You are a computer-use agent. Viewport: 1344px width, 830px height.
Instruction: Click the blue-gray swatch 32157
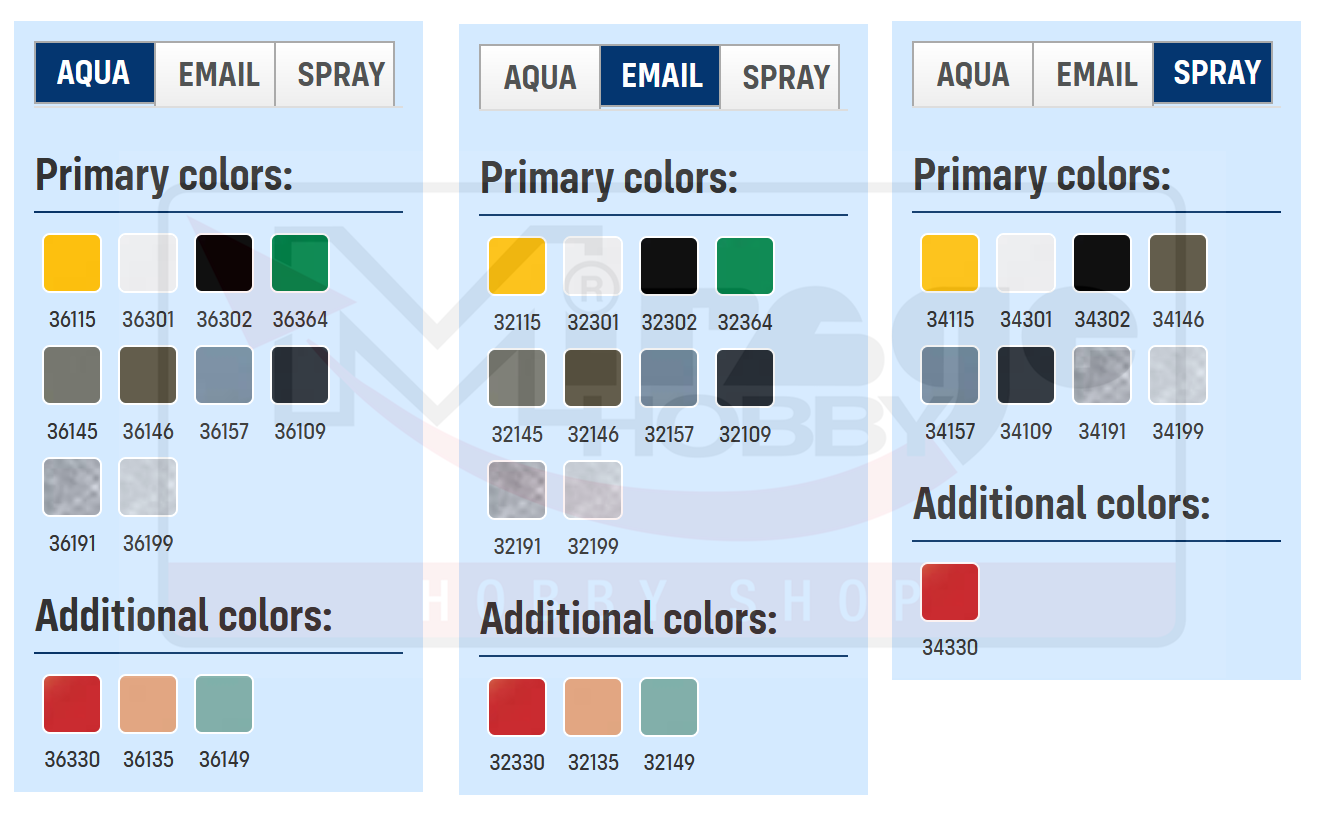669,378
